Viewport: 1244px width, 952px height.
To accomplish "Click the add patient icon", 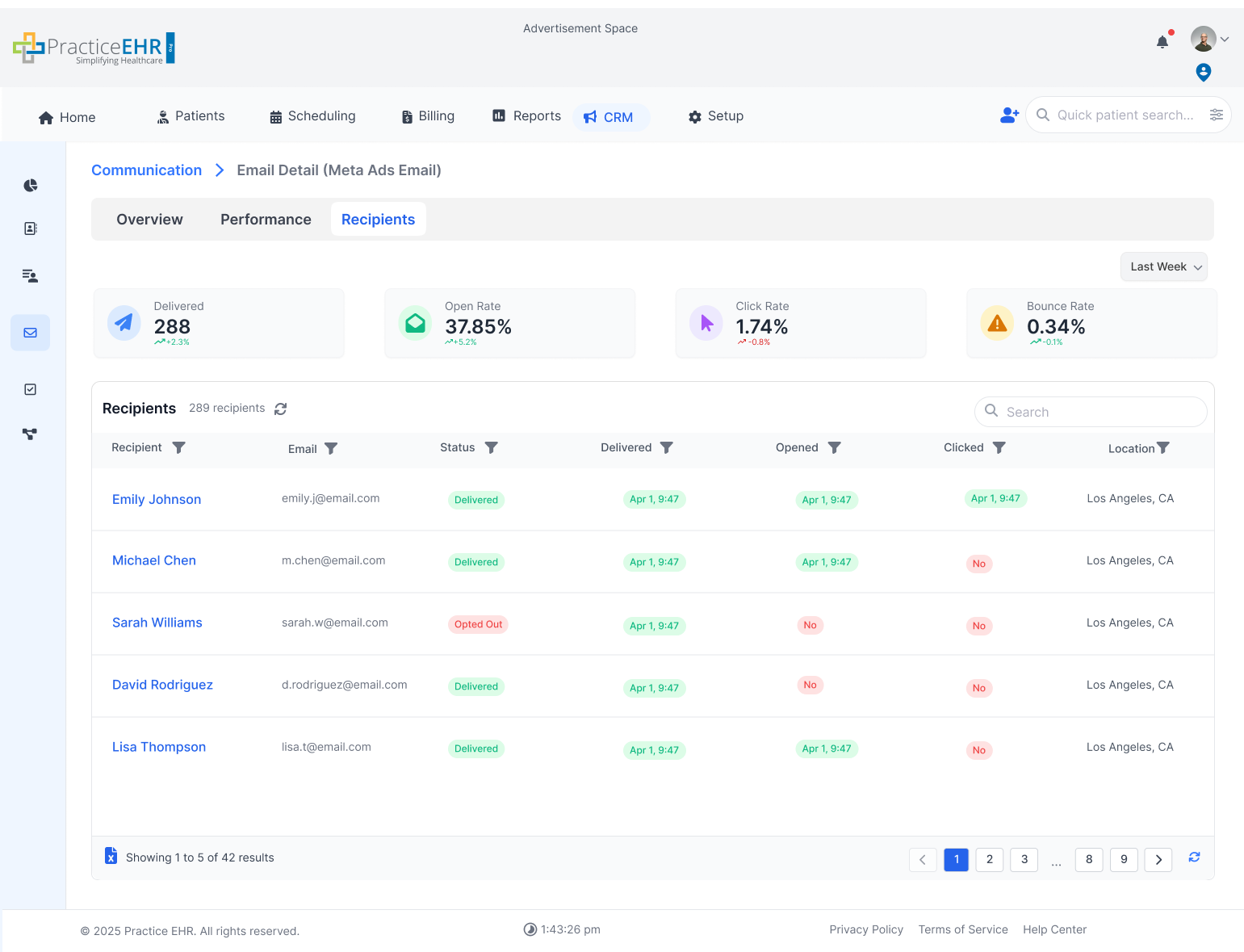I will pyautogui.click(x=1009, y=115).
